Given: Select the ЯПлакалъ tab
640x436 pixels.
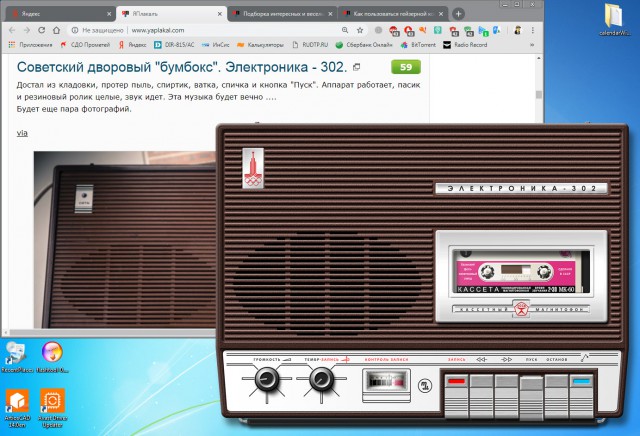Looking at the screenshot, I should (171, 14).
